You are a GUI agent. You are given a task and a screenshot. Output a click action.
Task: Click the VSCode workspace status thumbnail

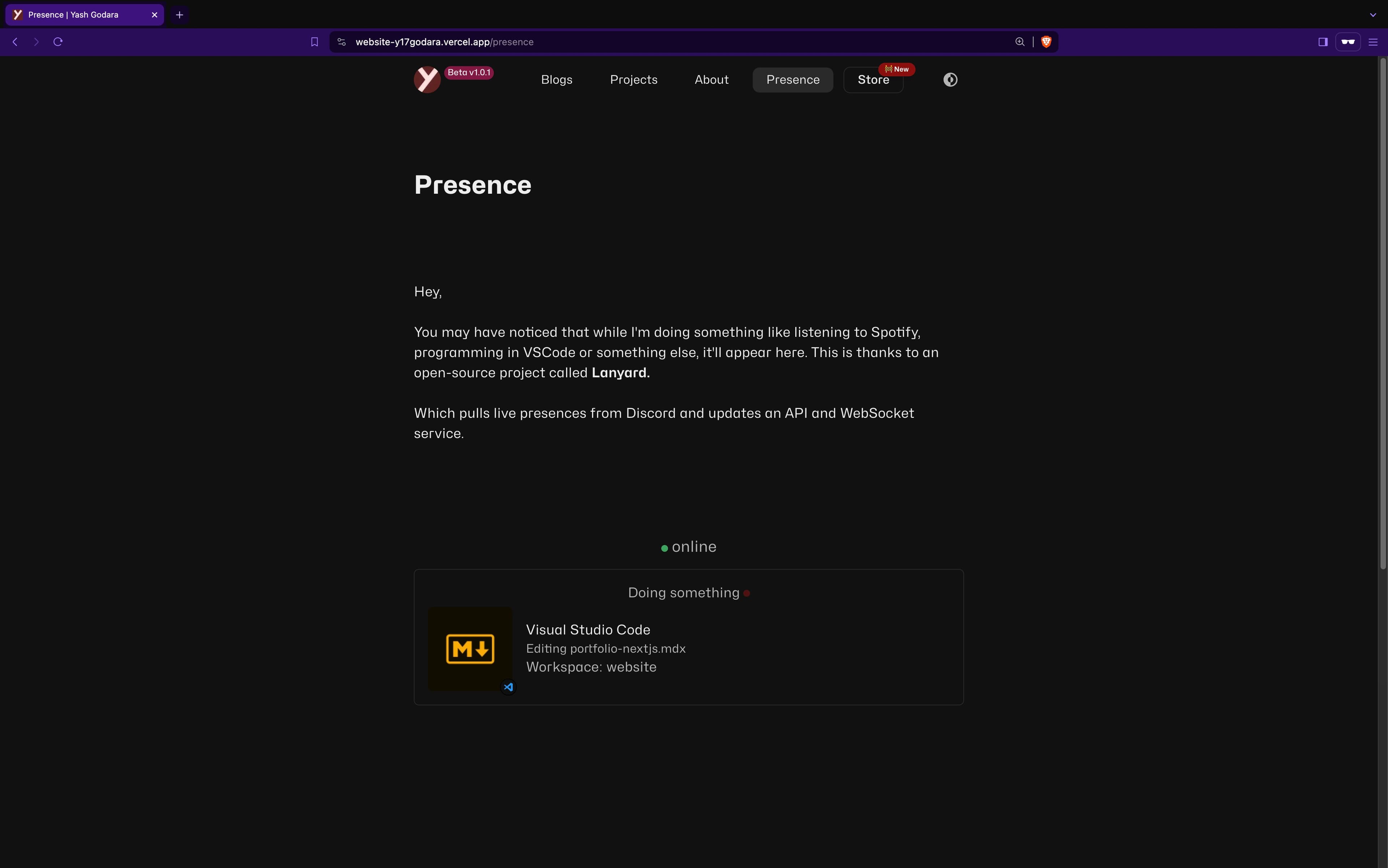470,648
